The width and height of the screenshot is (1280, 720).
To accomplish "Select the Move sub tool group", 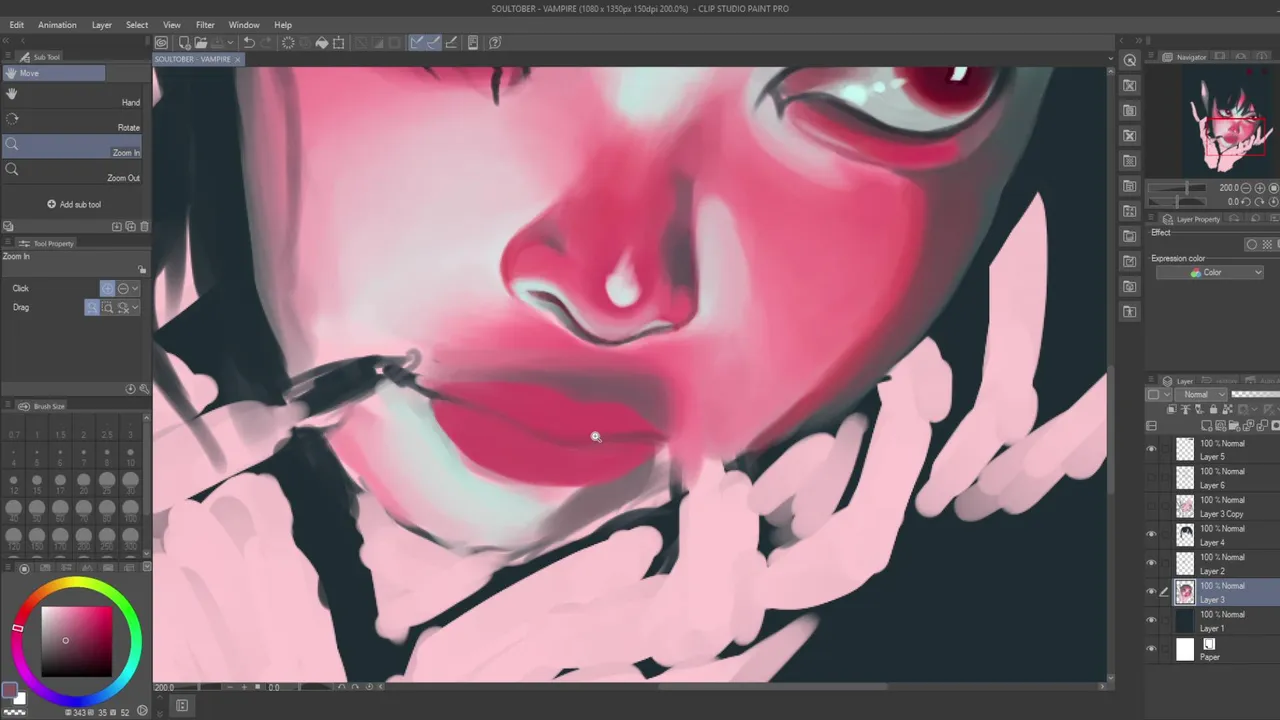I will (x=54, y=73).
